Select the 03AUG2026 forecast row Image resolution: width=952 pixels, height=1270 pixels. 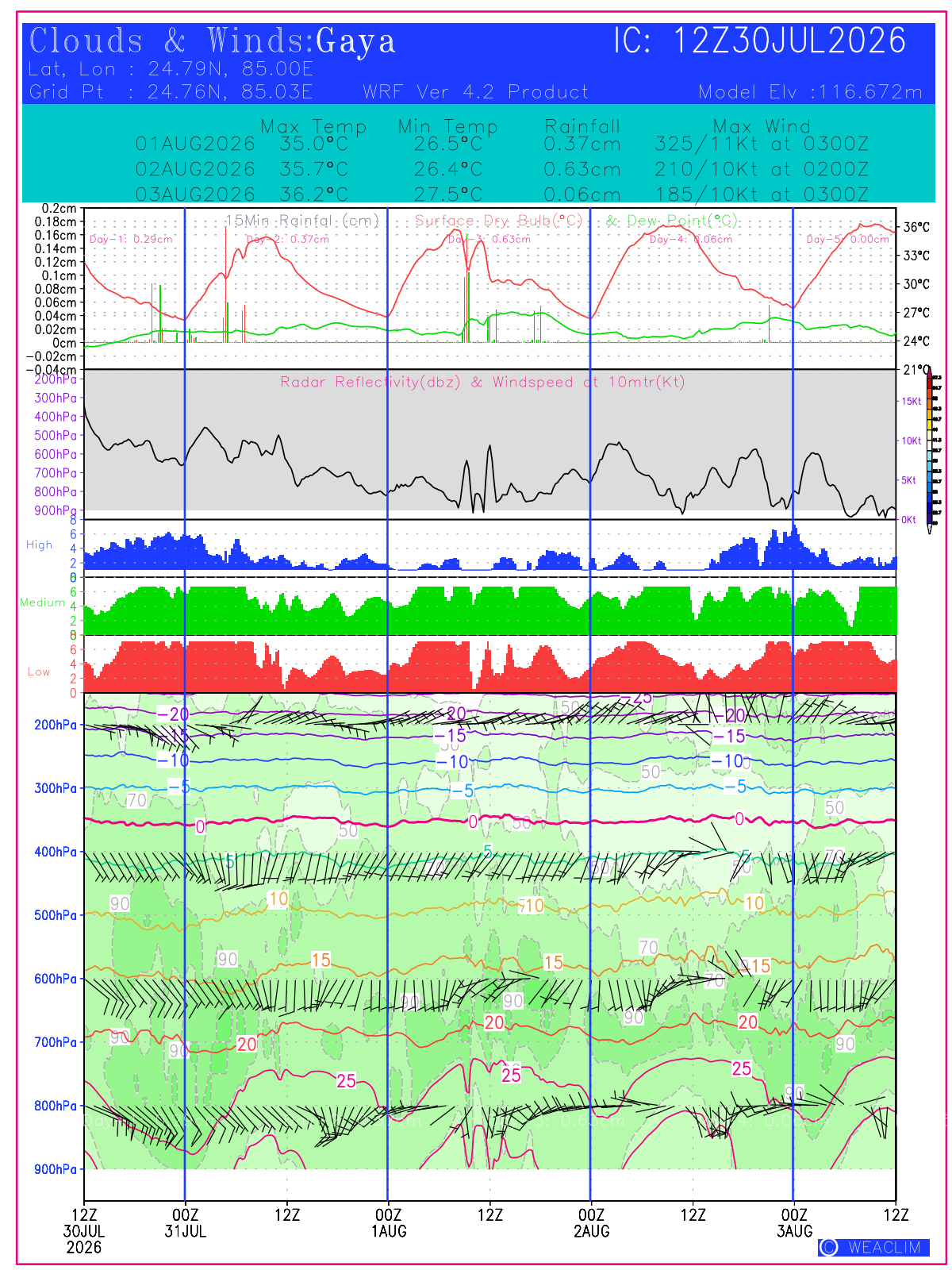point(501,194)
